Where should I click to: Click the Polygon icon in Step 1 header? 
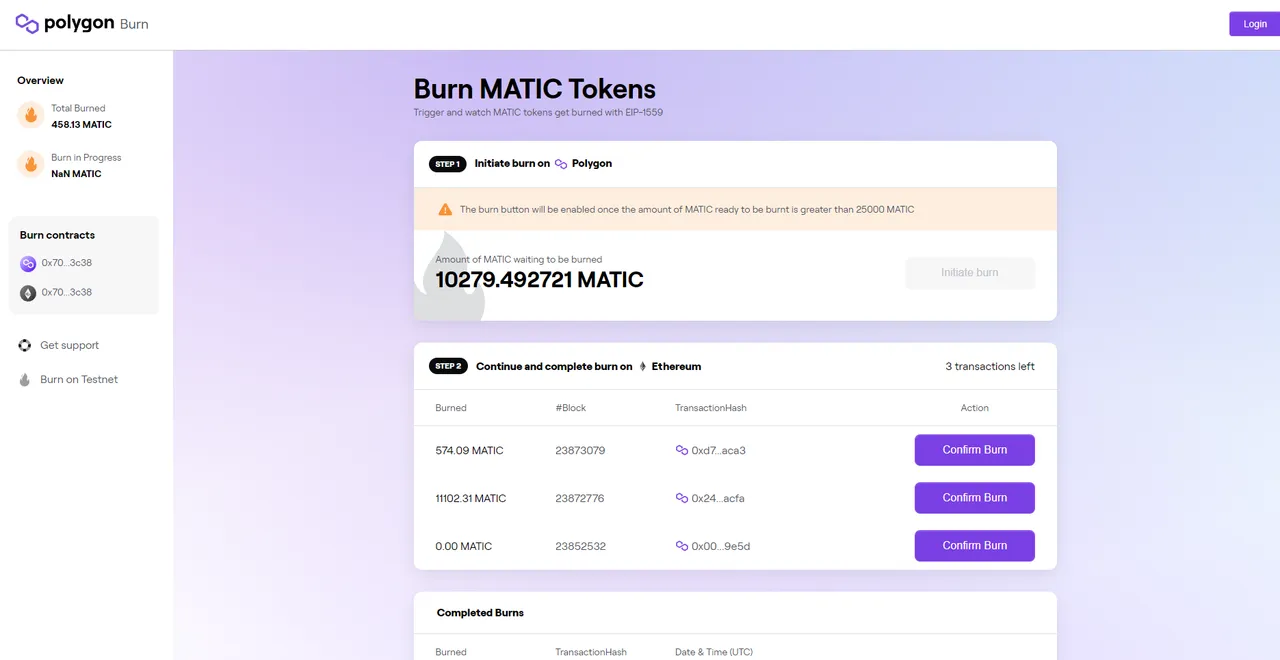(561, 164)
